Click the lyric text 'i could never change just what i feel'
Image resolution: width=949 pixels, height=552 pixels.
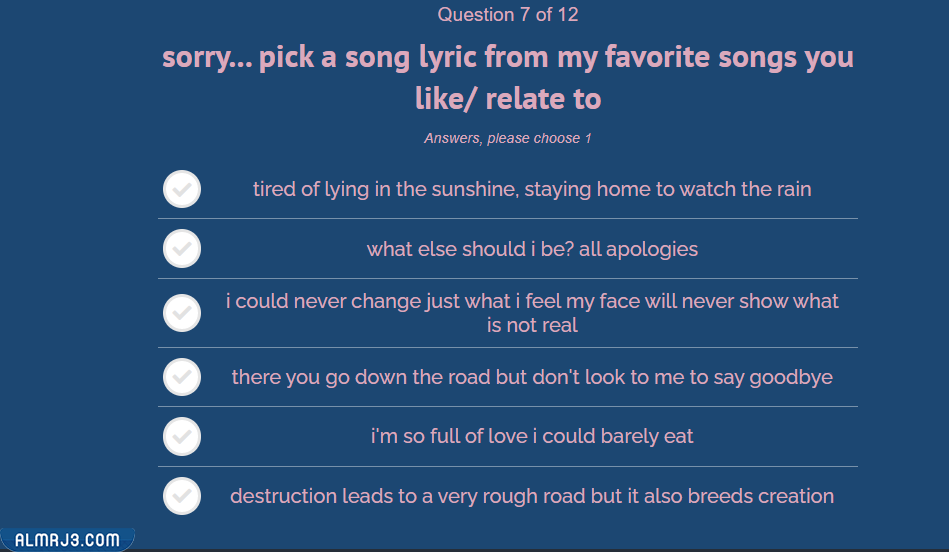[531, 301]
